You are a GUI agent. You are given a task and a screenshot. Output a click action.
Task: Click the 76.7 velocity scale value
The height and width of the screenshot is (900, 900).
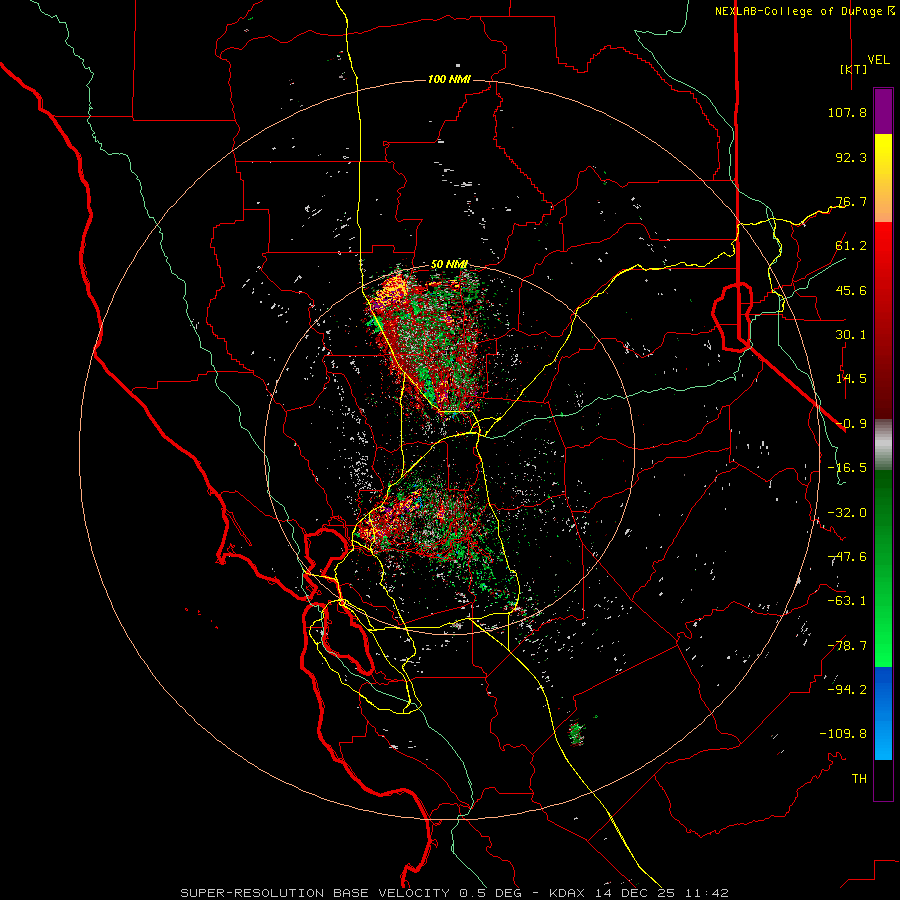851,201
